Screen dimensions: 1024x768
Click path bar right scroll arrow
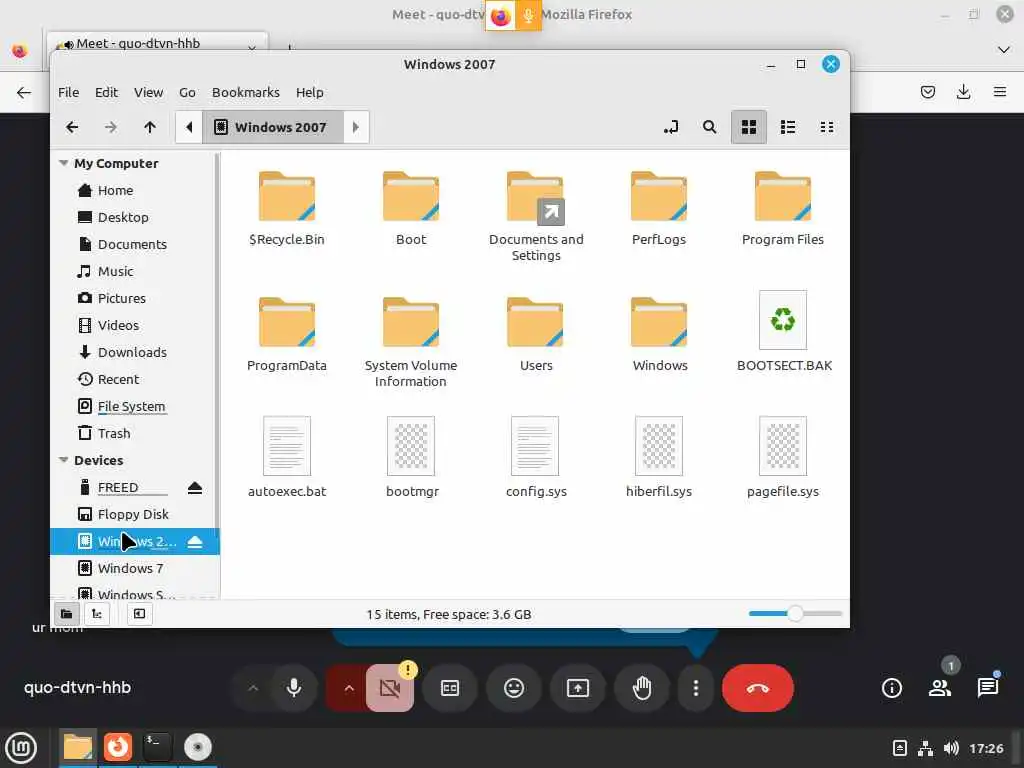point(356,127)
